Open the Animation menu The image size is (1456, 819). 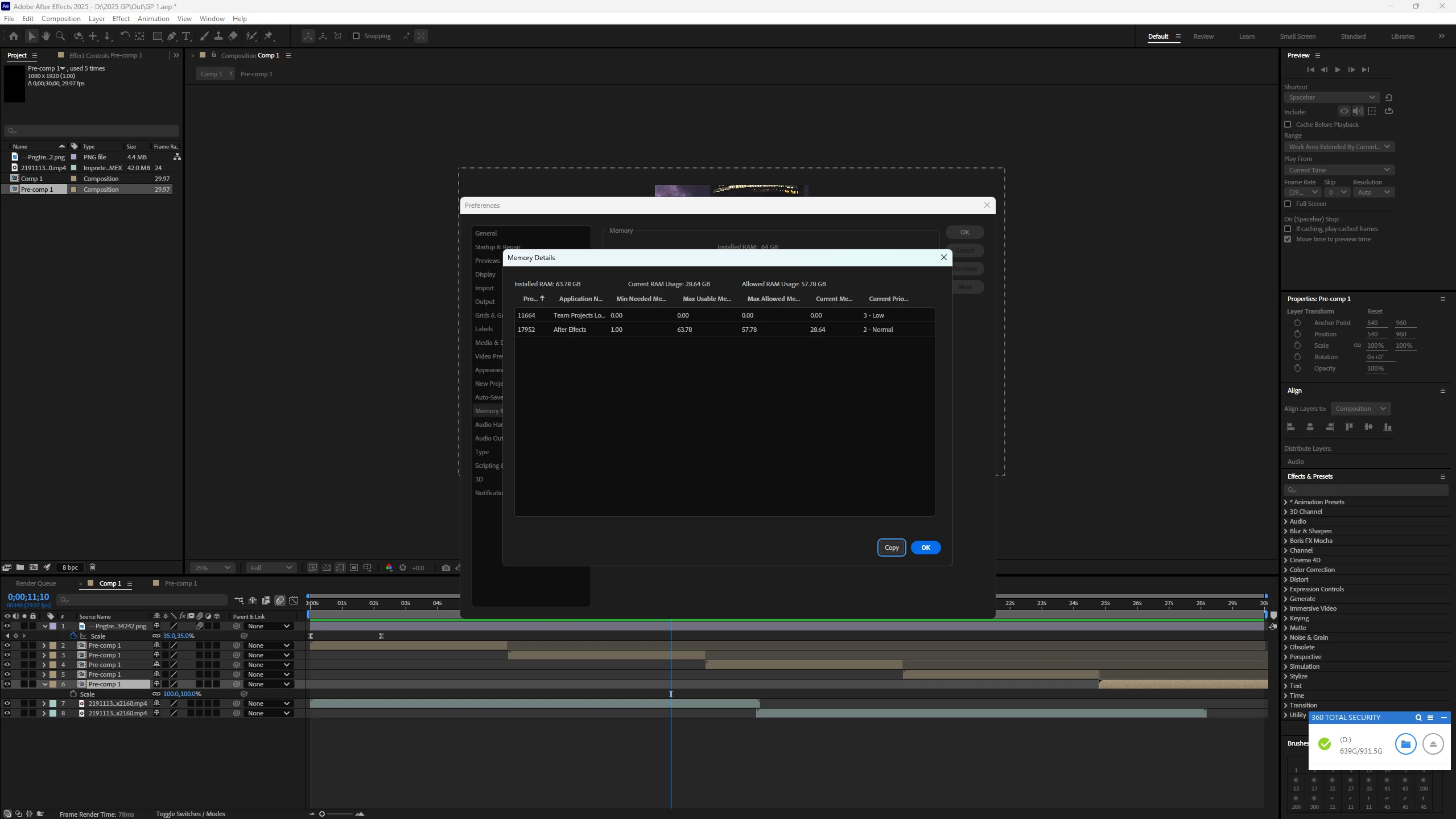[x=153, y=19]
